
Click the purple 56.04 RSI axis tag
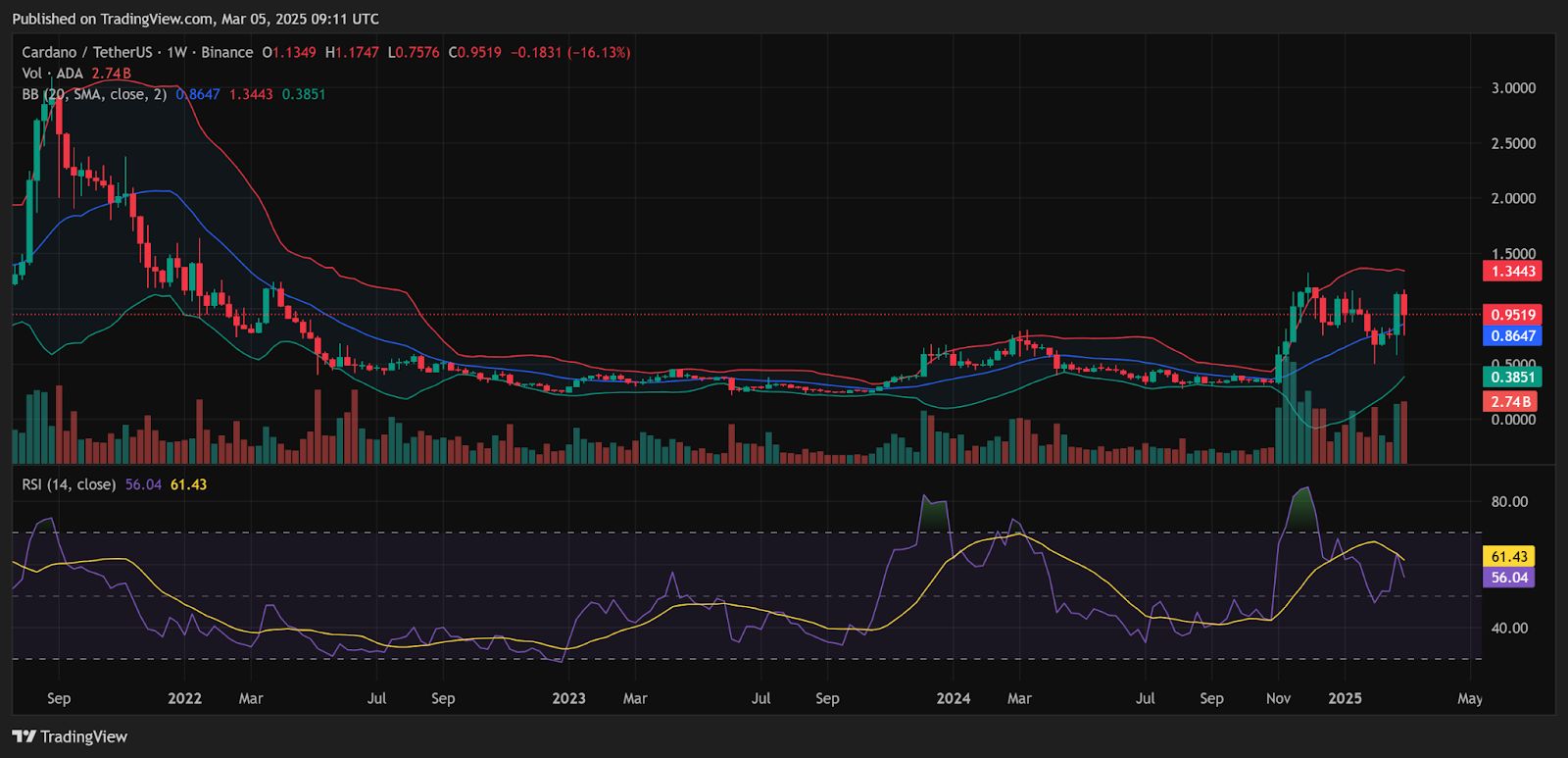pos(1509,578)
